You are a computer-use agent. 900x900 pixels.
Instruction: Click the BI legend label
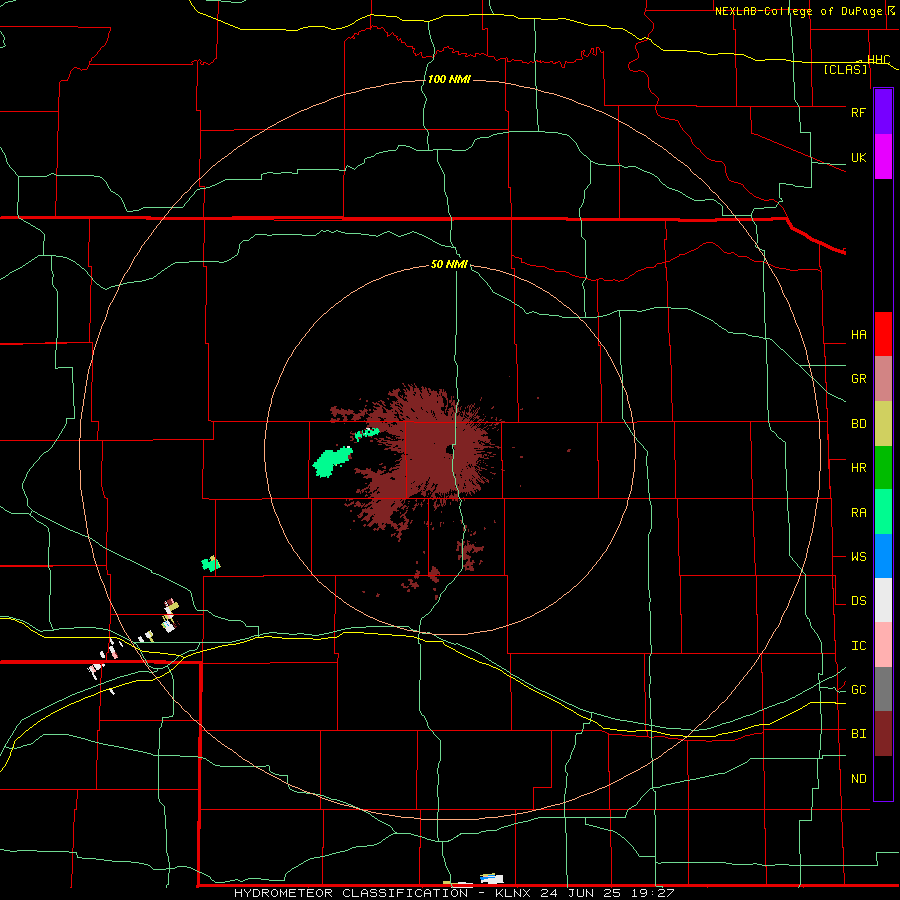pos(859,734)
